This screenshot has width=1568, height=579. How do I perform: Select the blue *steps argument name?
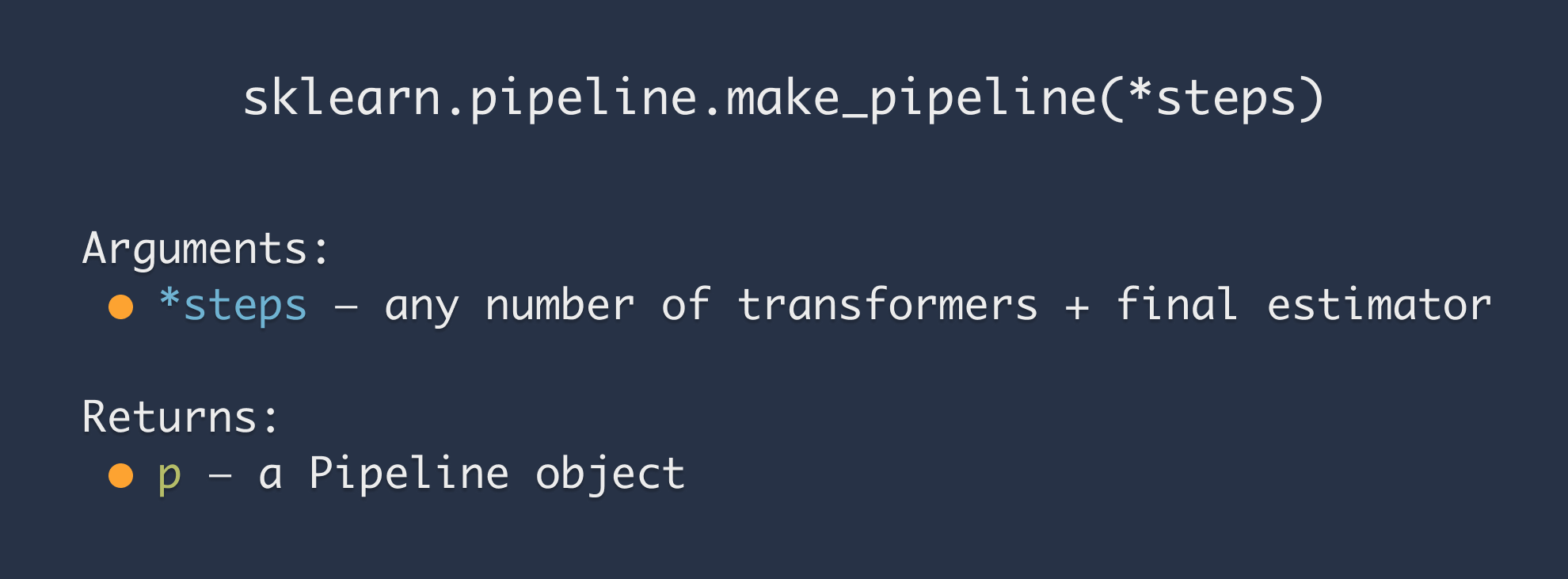[233, 306]
